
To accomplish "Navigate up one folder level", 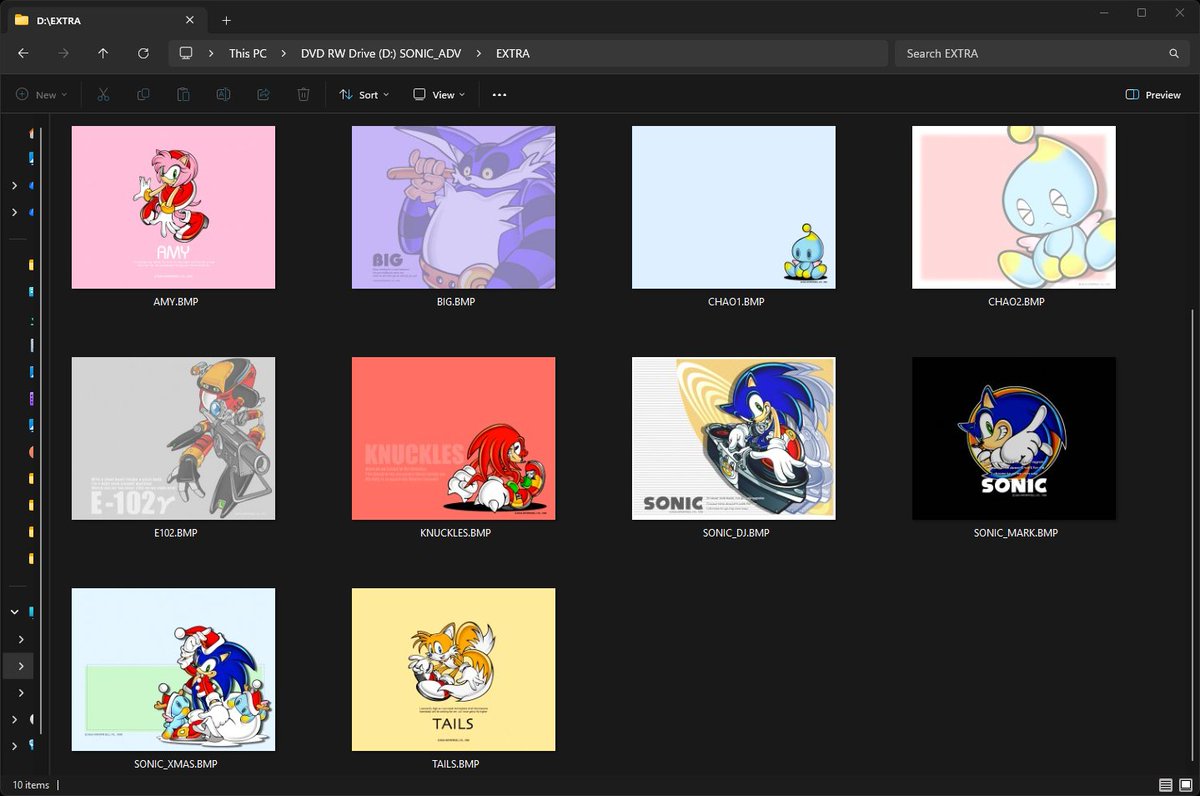I will pos(103,53).
